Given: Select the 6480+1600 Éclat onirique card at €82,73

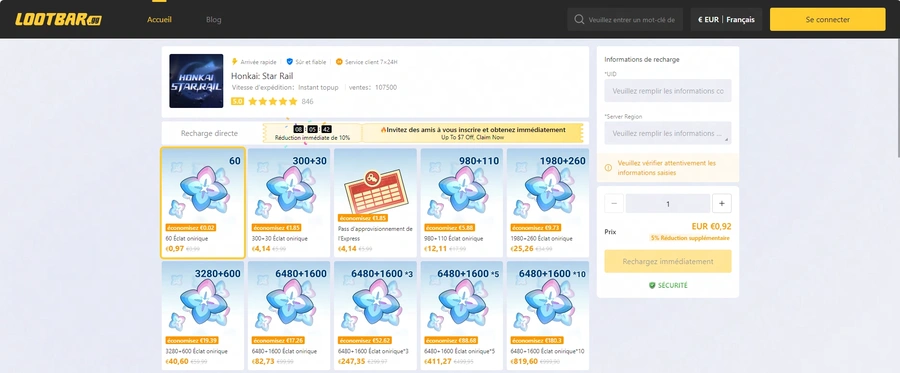Looking at the screenshot, I should tap(289, 316).
